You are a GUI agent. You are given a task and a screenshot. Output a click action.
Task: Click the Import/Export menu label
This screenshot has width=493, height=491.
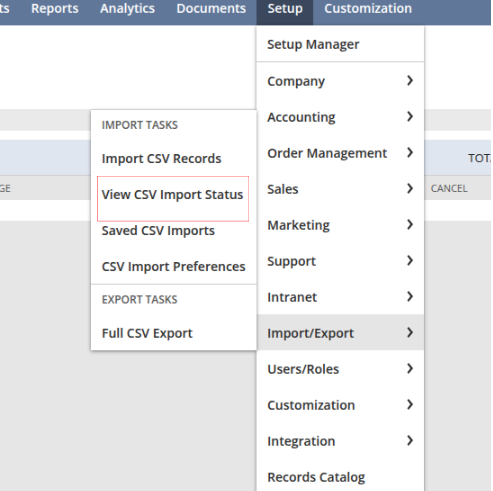click(310, 333)
